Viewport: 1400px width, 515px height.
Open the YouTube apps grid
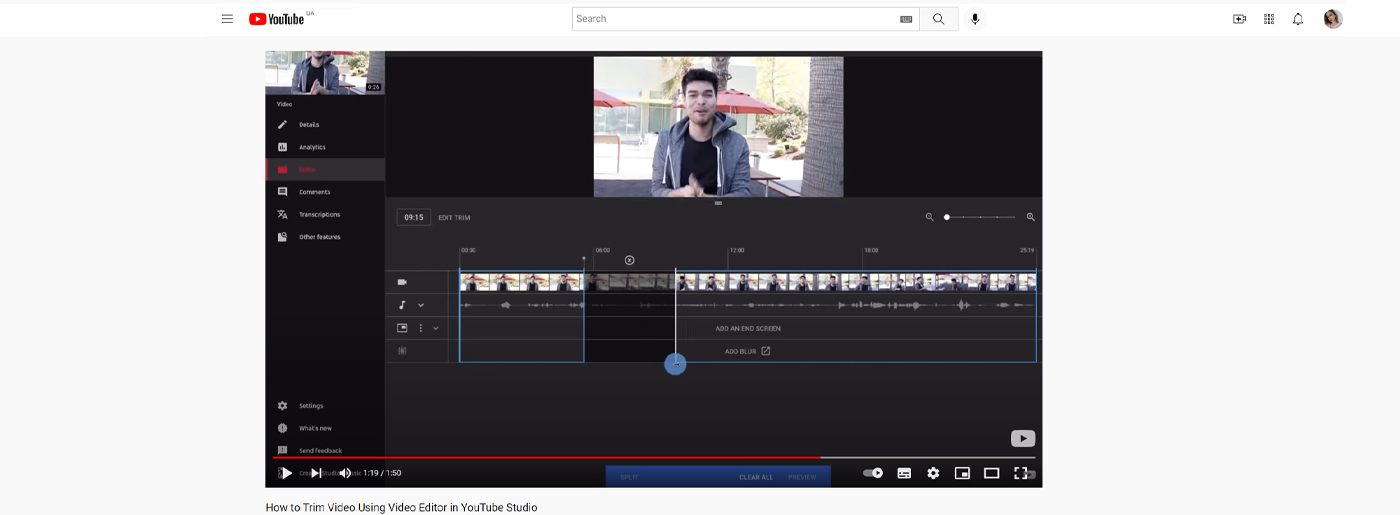coord(1269,19)
